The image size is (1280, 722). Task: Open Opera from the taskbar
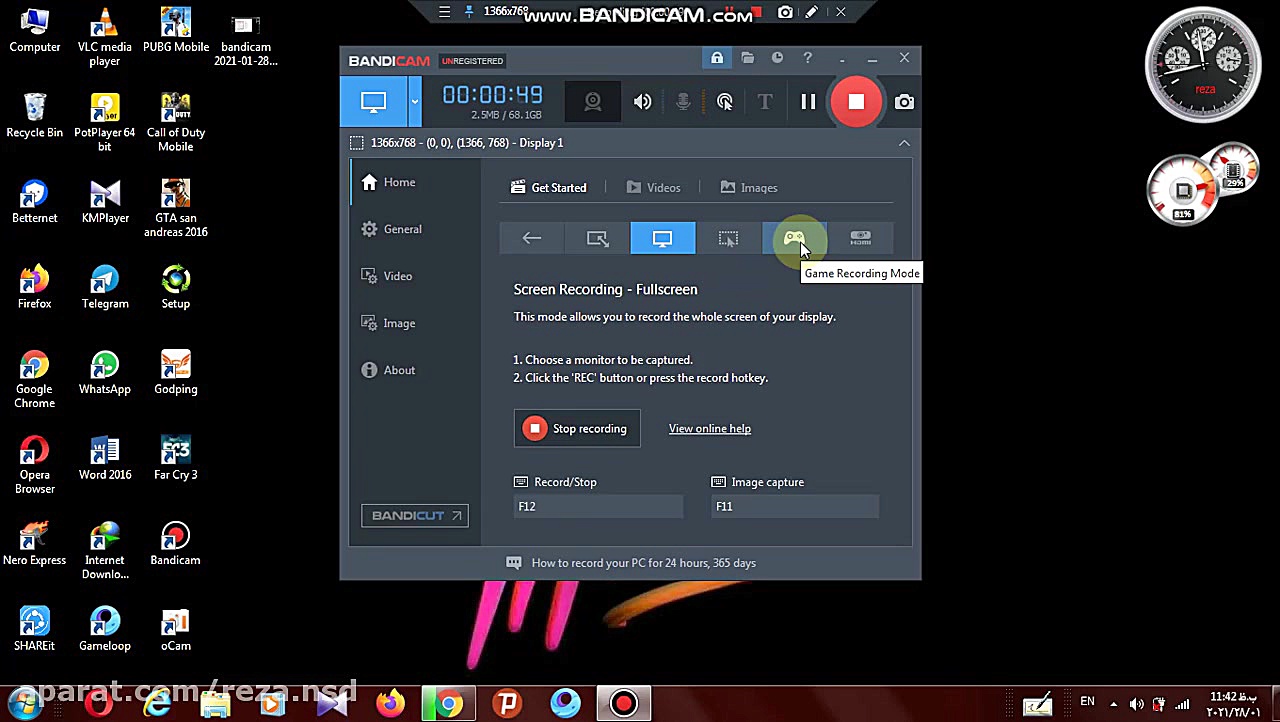tap(99, 704)
